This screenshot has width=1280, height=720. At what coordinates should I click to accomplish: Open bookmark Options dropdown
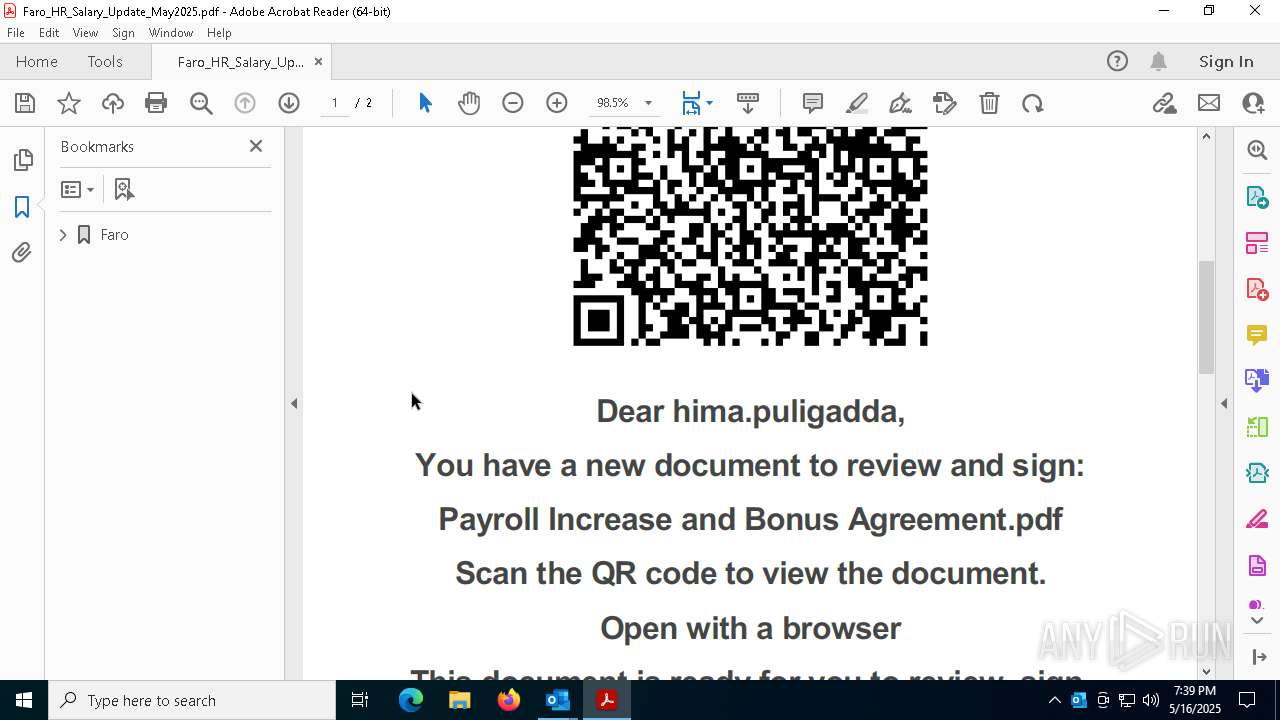coord(77,189)
